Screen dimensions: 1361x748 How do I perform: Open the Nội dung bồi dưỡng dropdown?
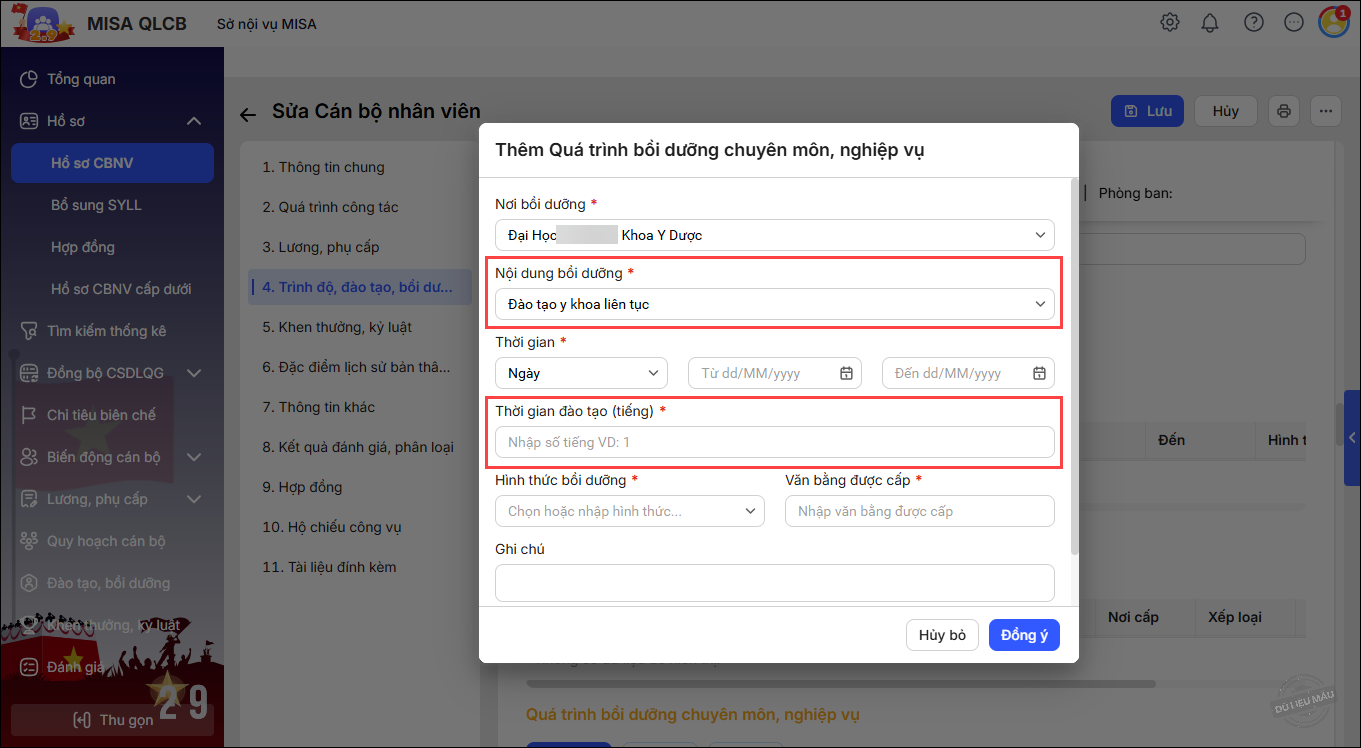pyautogui.click(x=1040, y=304)
